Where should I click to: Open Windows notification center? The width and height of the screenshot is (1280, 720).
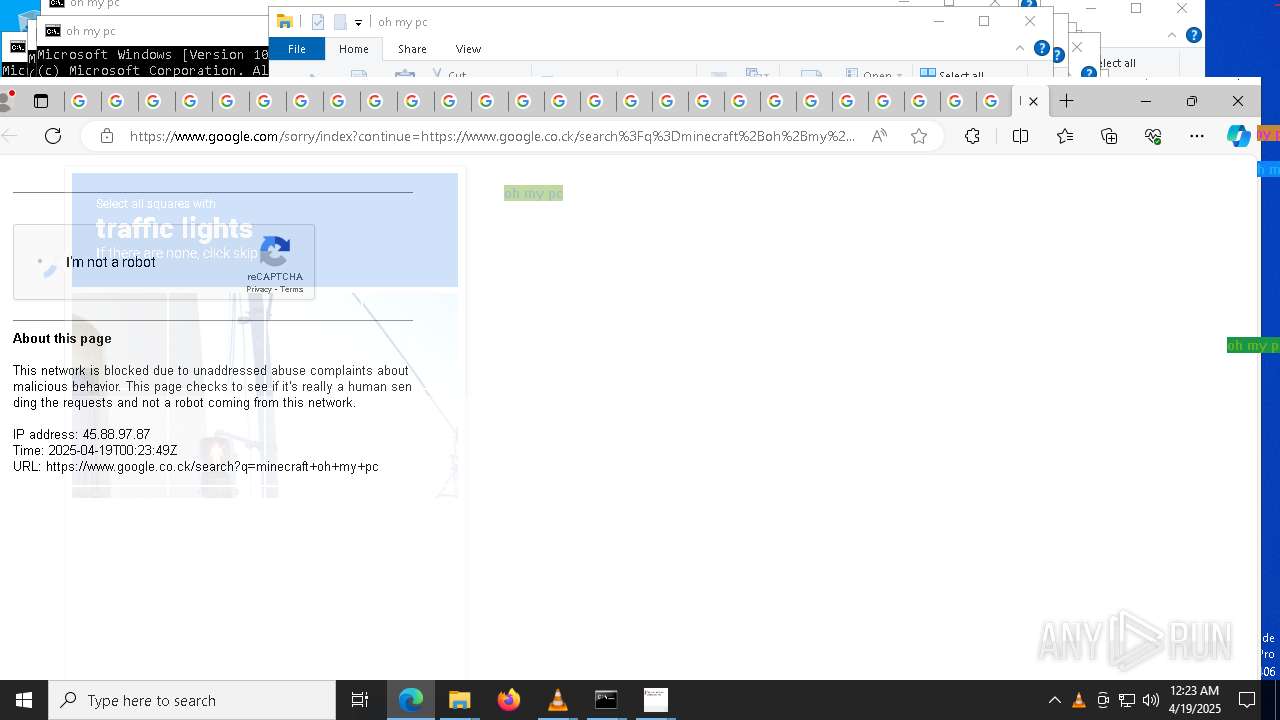[1247, 700]
